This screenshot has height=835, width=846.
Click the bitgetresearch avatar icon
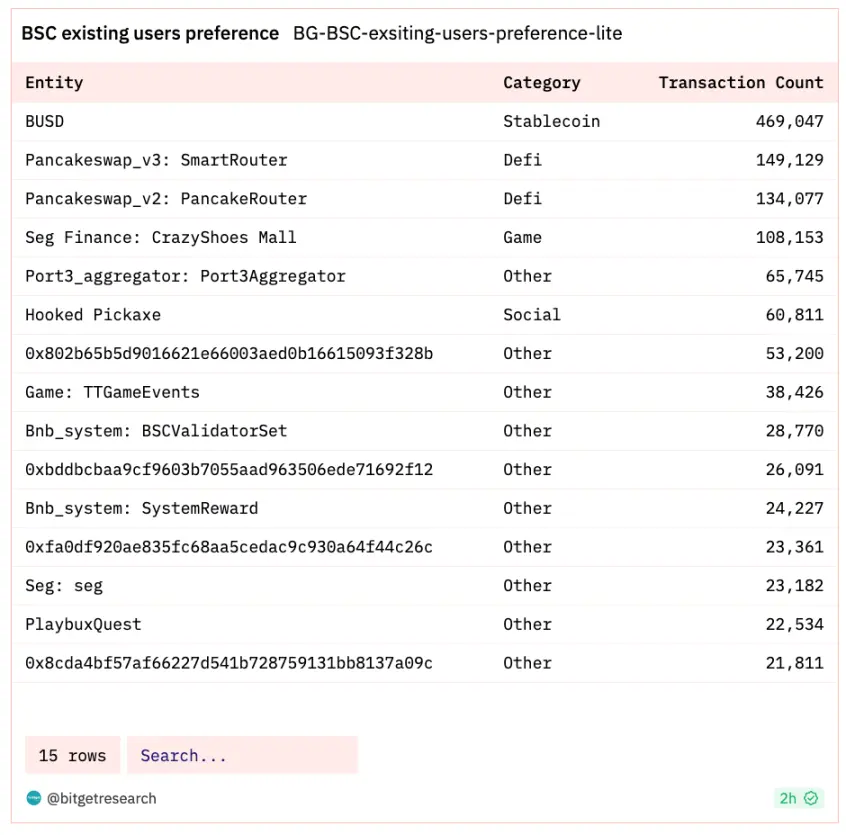(34, 798)
